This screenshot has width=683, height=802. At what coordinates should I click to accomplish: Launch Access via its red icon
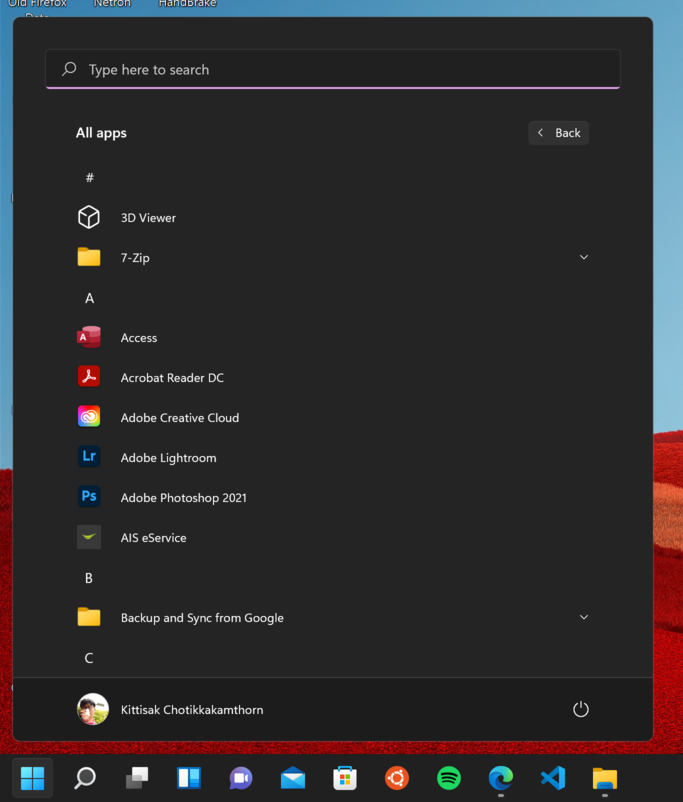(89, 337)
